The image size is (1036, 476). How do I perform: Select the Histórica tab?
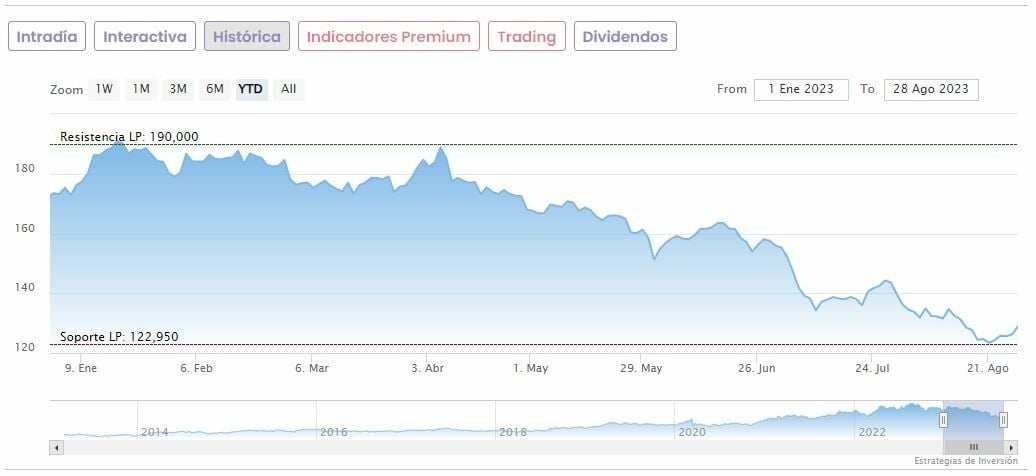[x=247, y=37]
